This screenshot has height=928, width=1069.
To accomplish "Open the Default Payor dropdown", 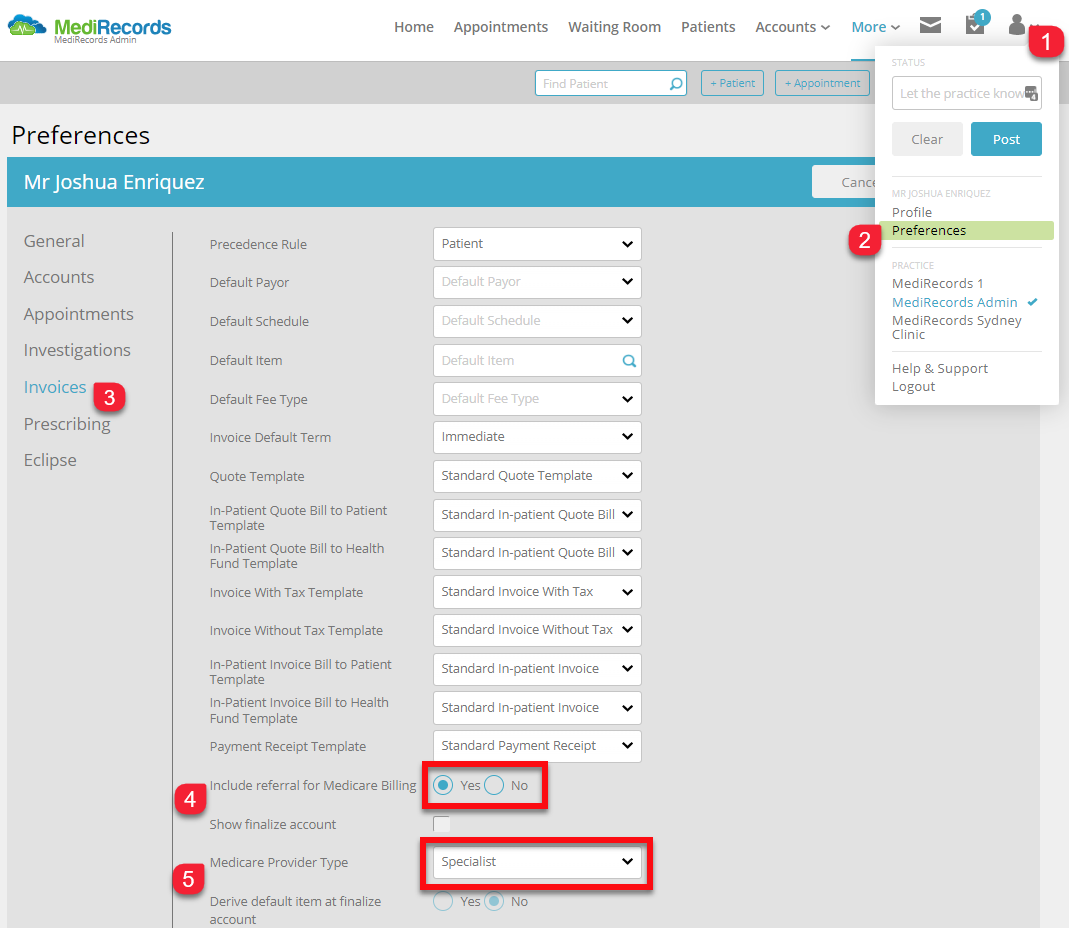I will point(537,282).
